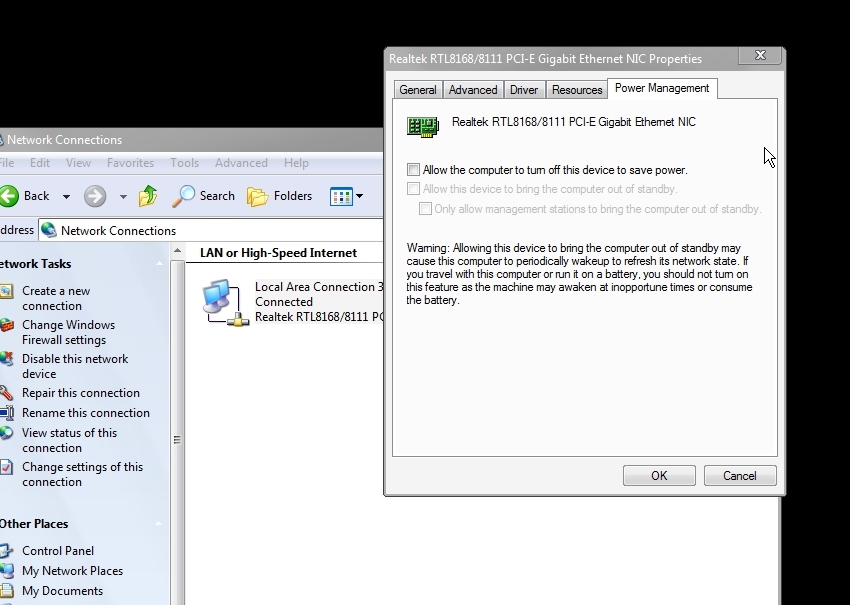850x605 pixels.
Task: Click the Realtek NIC card icon in Properties
Action: (423, 127)
